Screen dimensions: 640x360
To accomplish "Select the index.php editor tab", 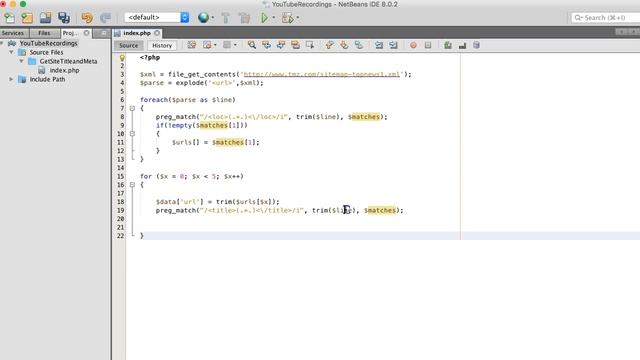I will [x=137, y=33].
